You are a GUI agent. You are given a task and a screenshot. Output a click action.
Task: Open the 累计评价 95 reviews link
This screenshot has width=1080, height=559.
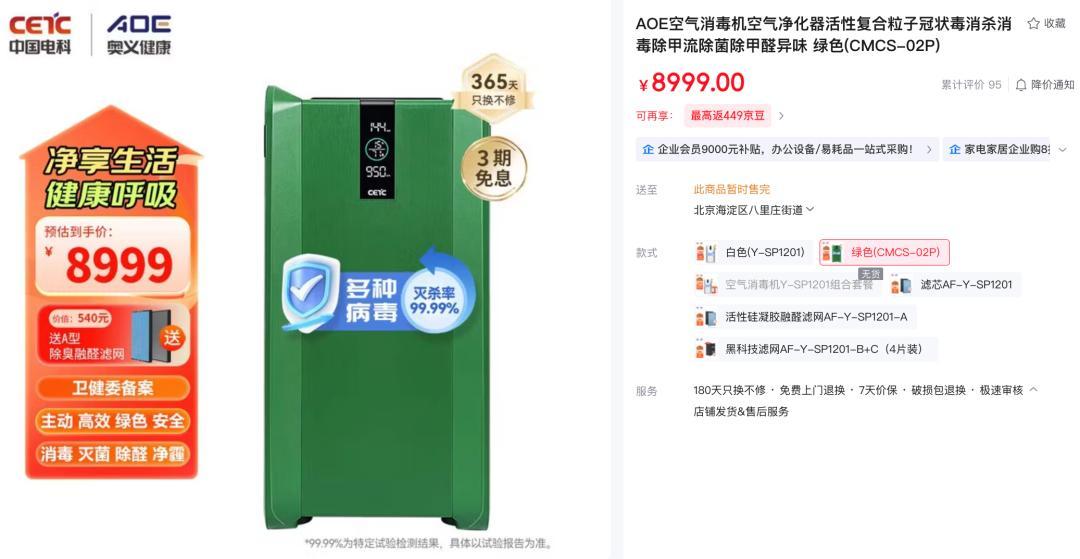coord(971,85)
